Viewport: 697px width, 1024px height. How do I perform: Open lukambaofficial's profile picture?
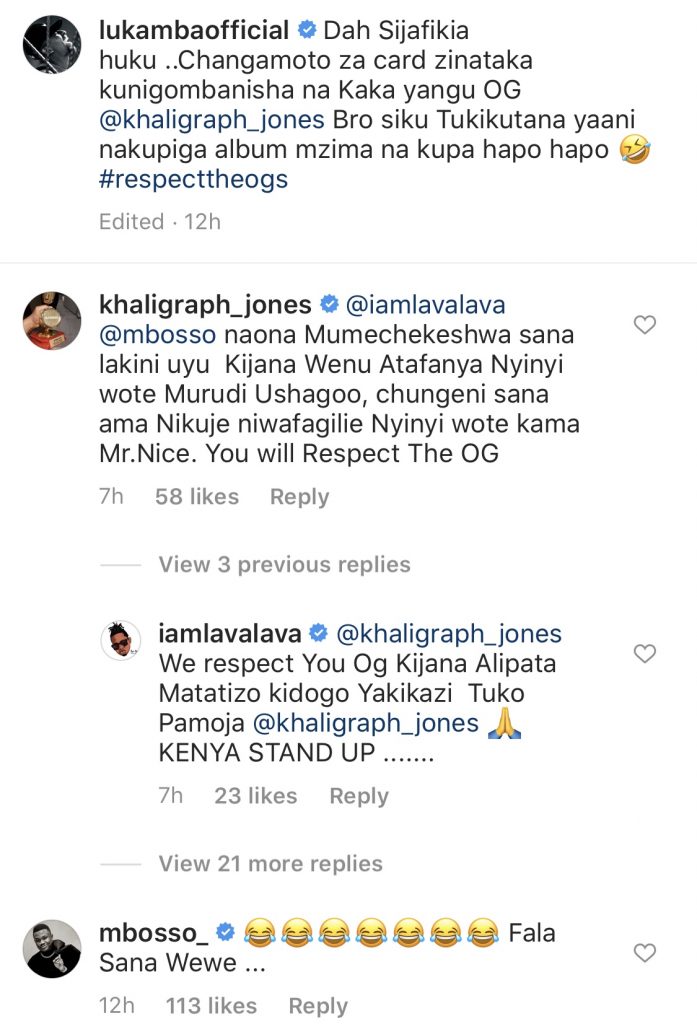tap(51, 44)
